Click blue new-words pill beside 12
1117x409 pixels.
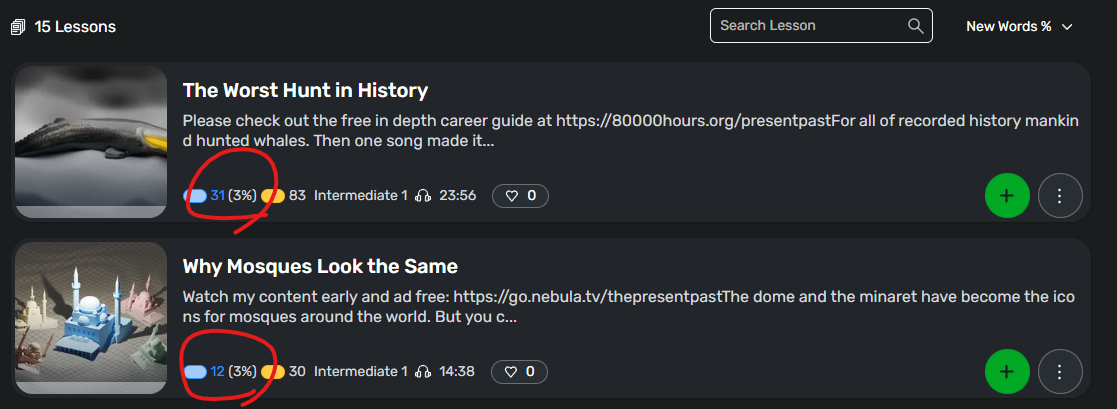(x=195, y=372)
